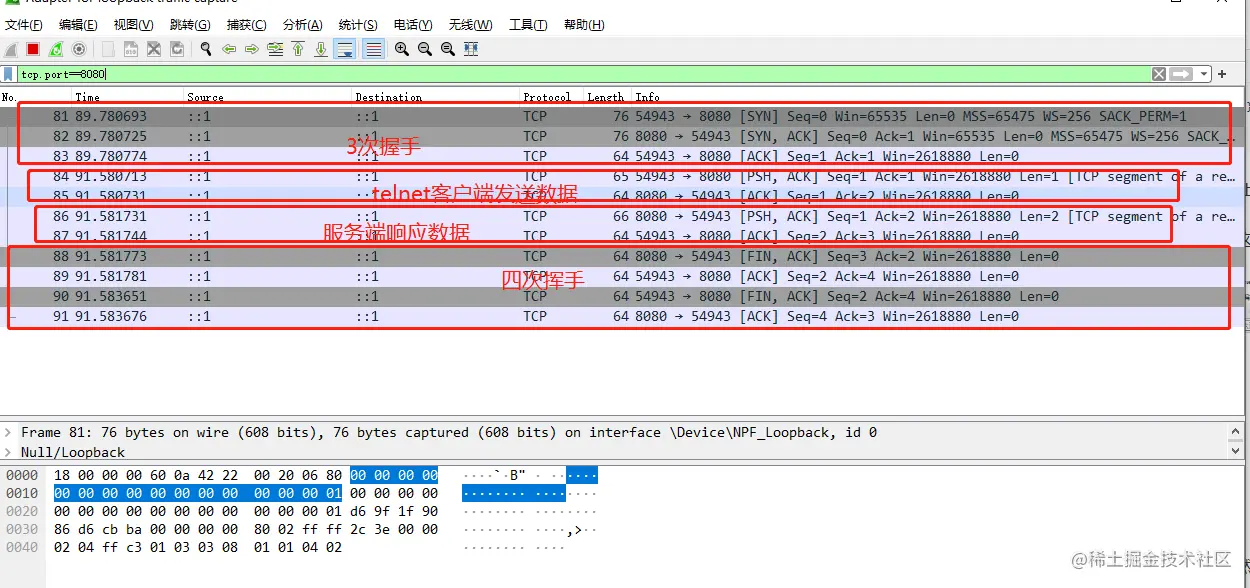Screen dimensions: 1250x588
Task: Find a packet with magnifier icon
Action: coord(206,49)
